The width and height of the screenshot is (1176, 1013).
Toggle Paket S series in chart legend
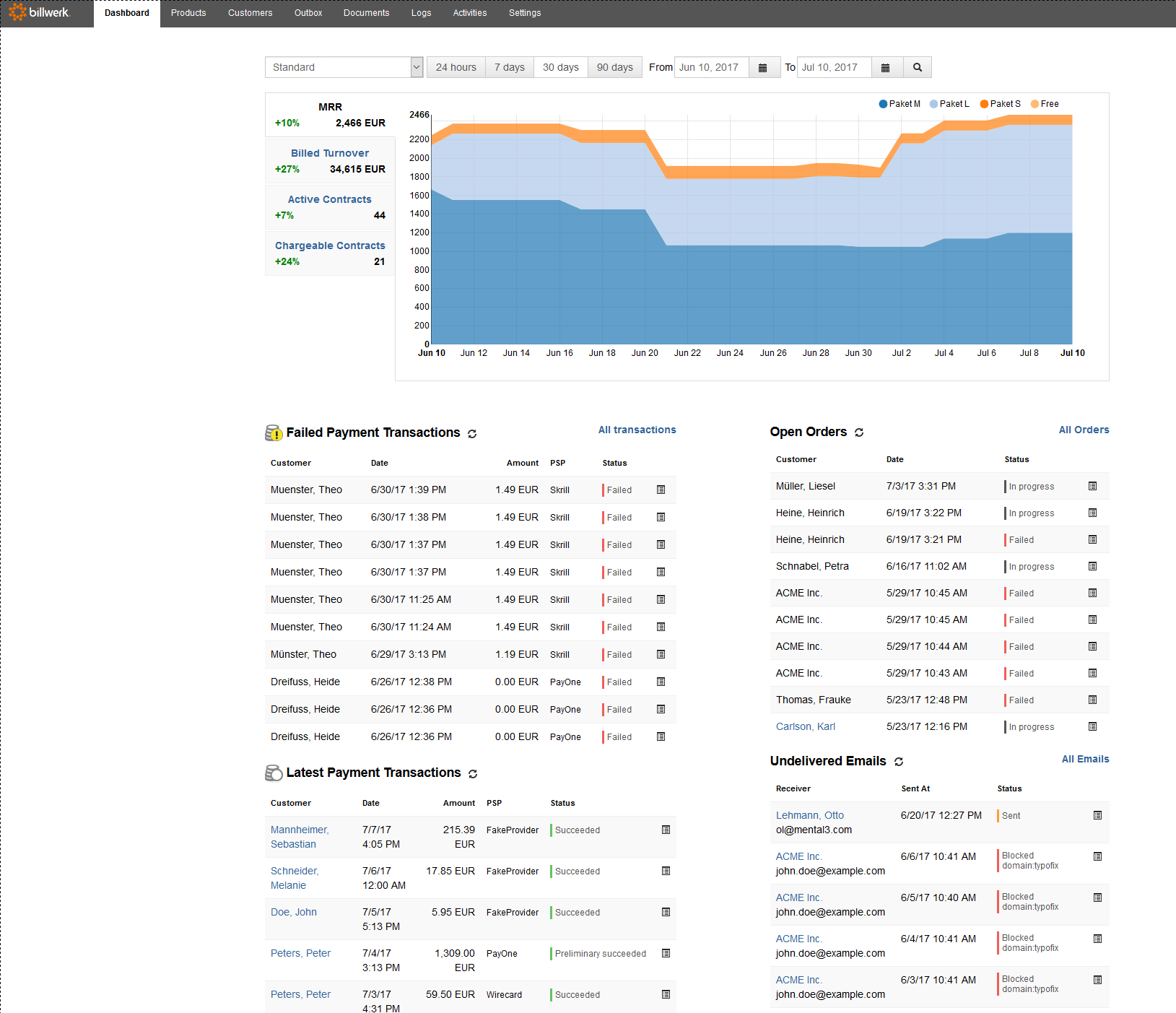tap(1000, 104)
